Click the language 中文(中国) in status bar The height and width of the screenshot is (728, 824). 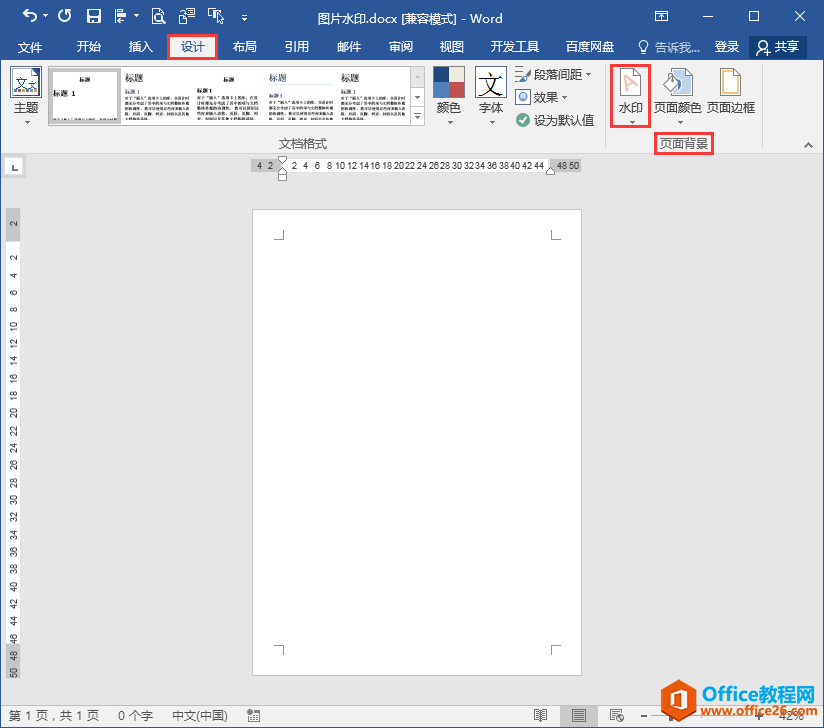click(x=200, y=715)
